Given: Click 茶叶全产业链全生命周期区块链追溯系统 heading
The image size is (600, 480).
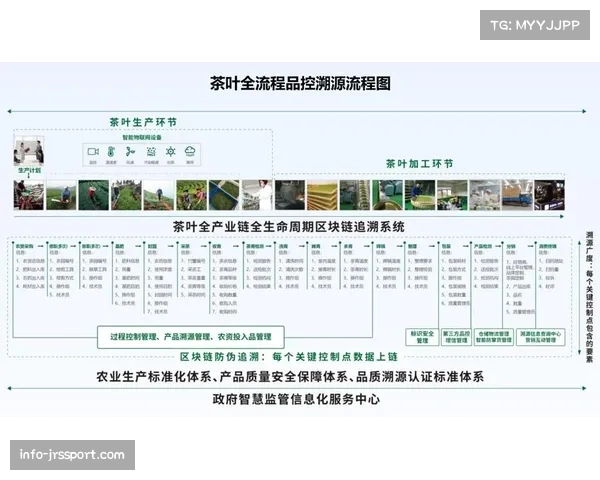Looking at the screenshot, I should point(289,227).
